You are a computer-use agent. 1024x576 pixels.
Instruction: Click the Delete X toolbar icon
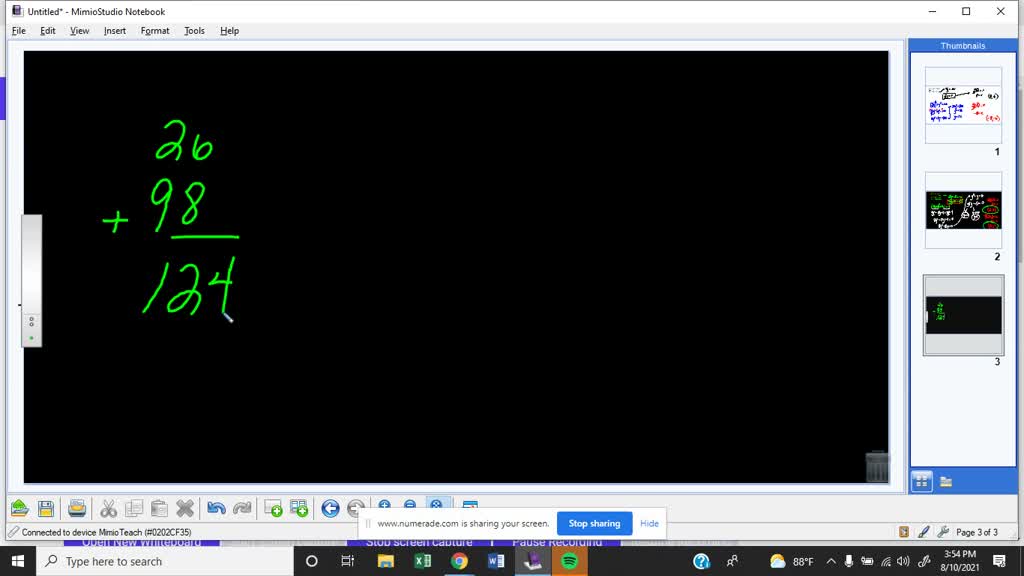(185, 508)
